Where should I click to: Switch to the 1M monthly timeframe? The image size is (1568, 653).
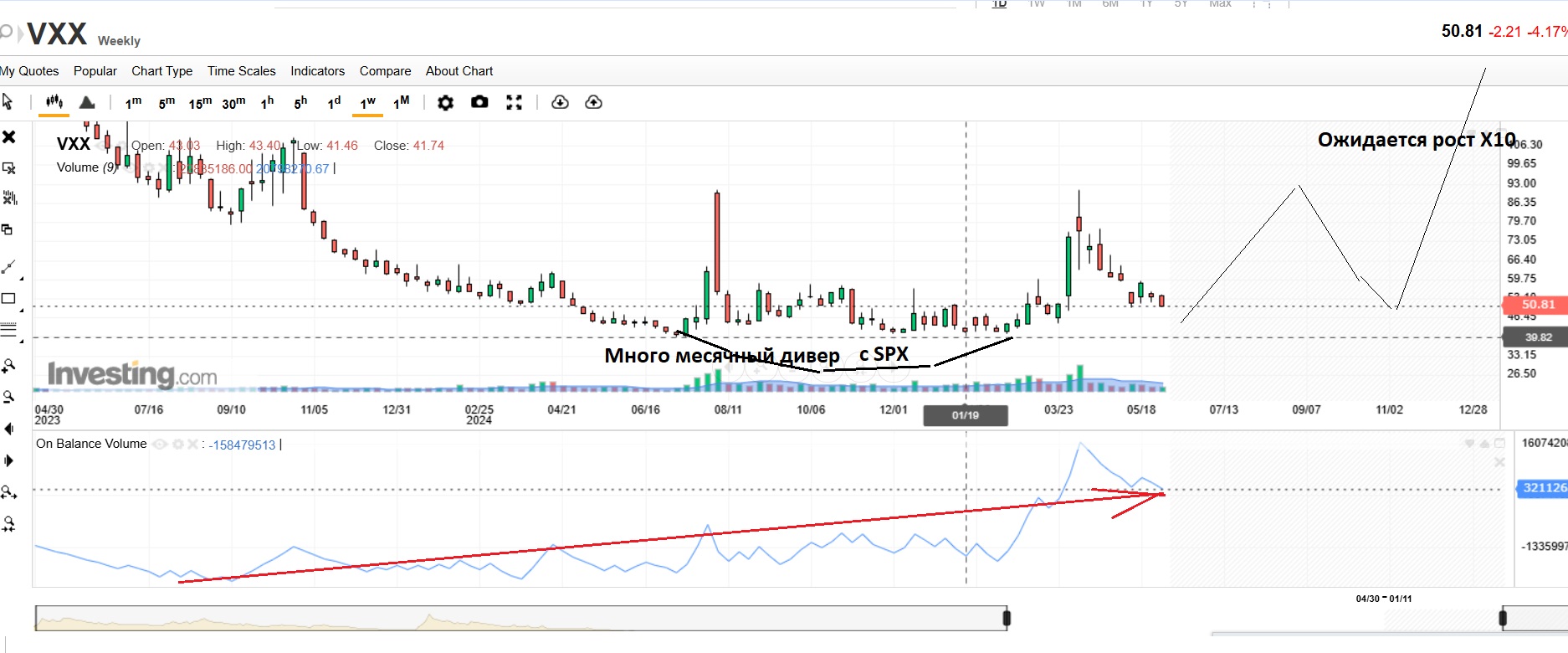(401, 102)
